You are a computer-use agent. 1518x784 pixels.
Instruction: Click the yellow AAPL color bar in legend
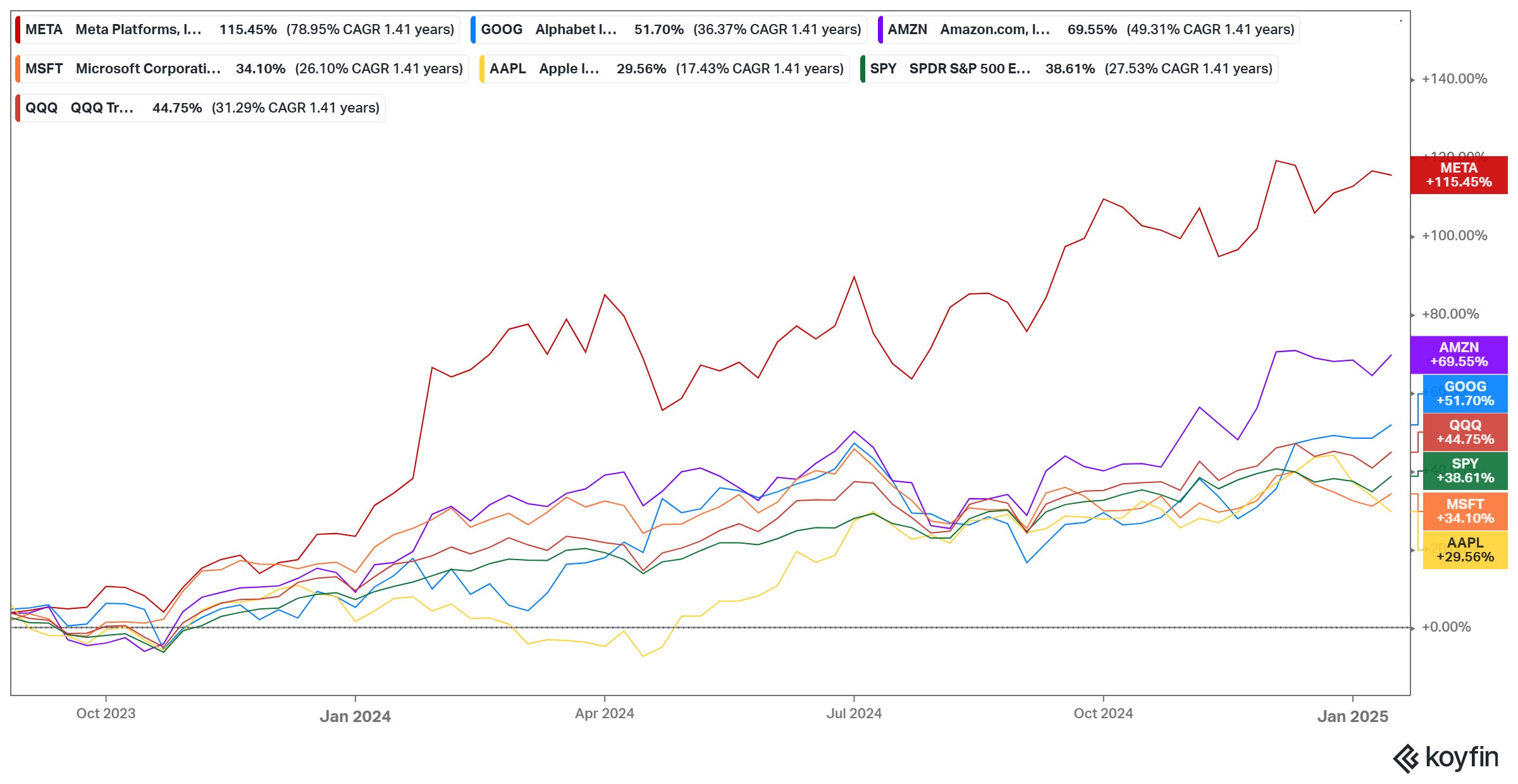(482, 69)
